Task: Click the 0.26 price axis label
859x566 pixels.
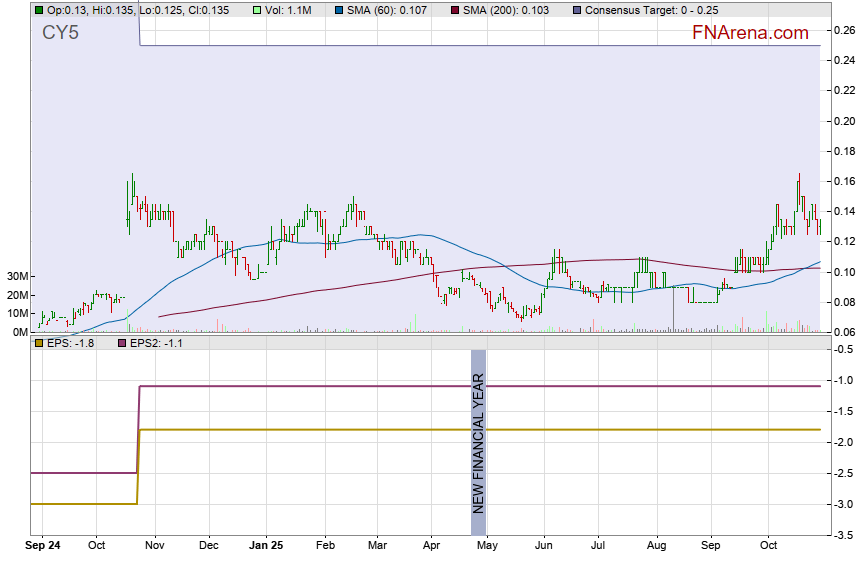Action: pos(844,30)
